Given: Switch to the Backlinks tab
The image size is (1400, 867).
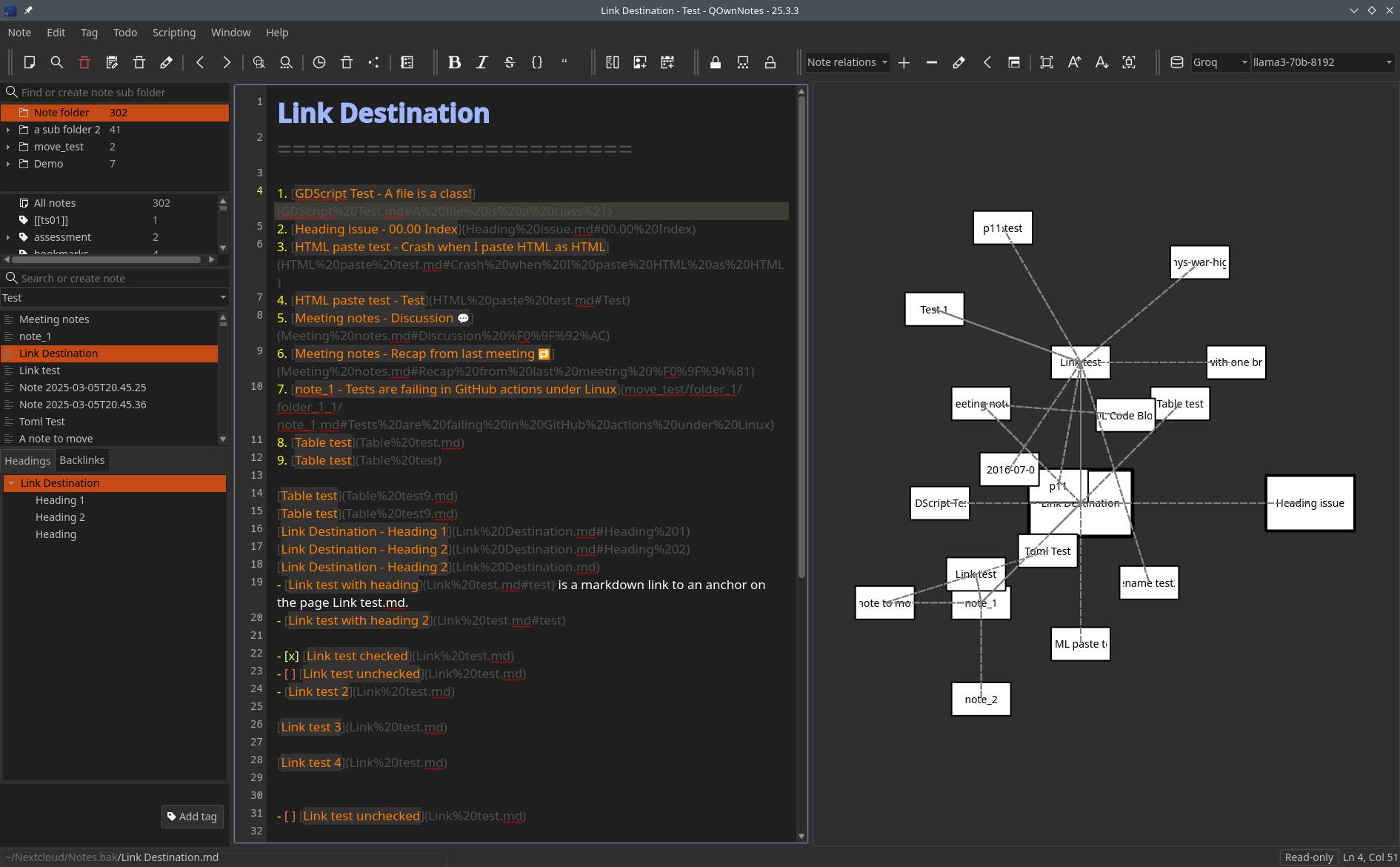Looking at the screenshot, I should 82,460.
